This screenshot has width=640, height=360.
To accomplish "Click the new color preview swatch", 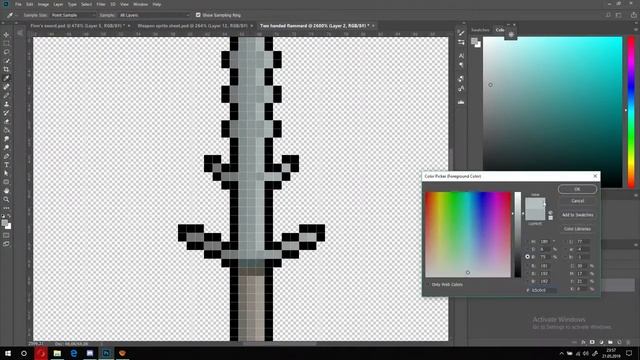I will (535, 203).
